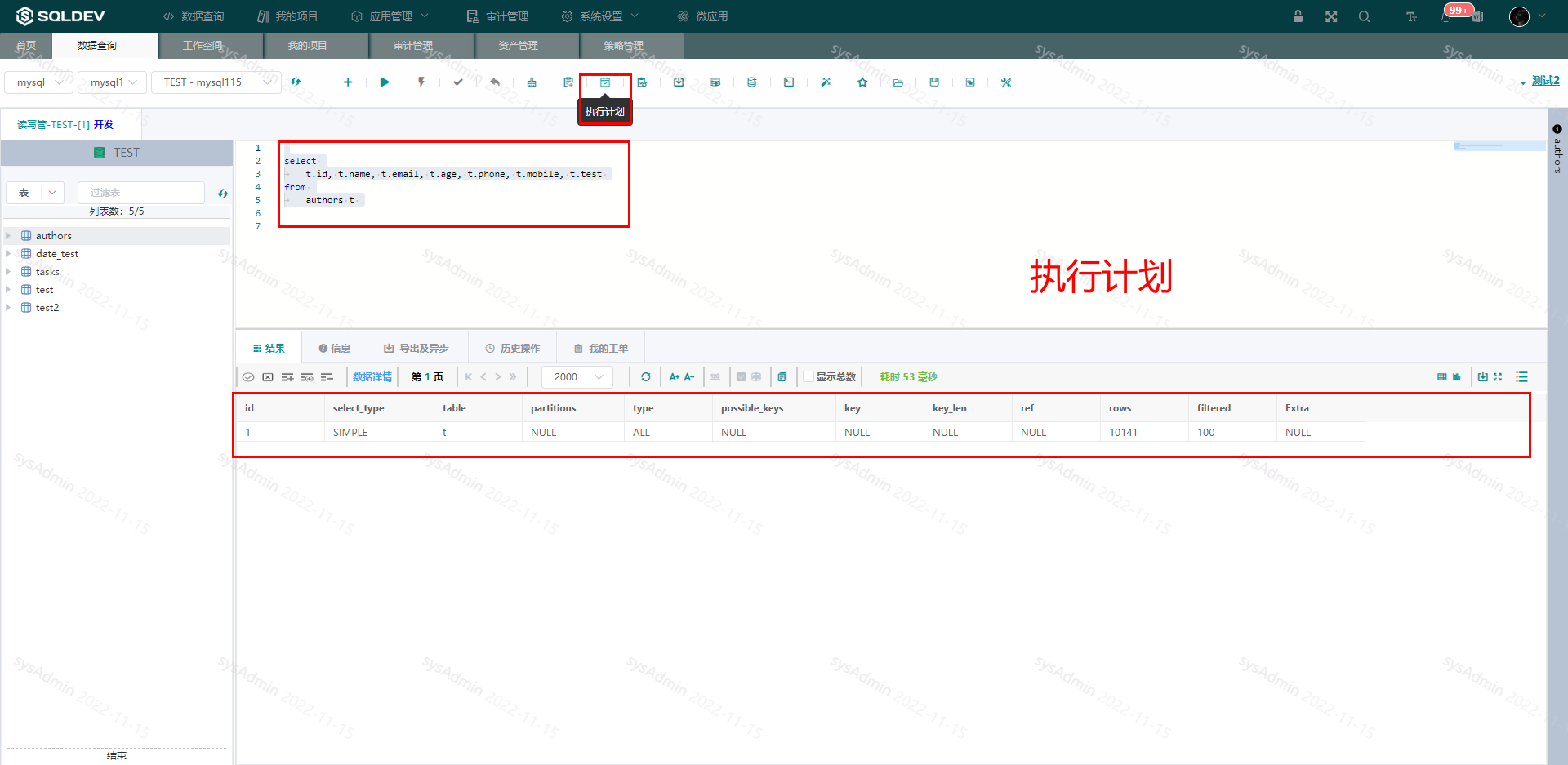Refresh the table list in sidebar
This screenshot has height=765, width=1568.
point(223,193)
